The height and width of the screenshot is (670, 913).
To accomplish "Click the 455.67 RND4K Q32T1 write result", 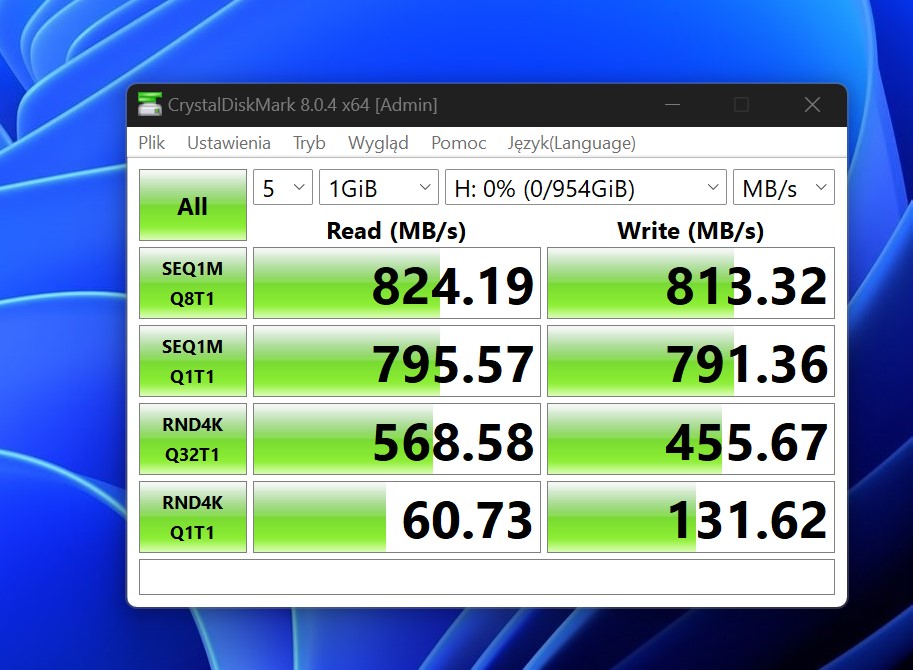I will tap(691, 439).
